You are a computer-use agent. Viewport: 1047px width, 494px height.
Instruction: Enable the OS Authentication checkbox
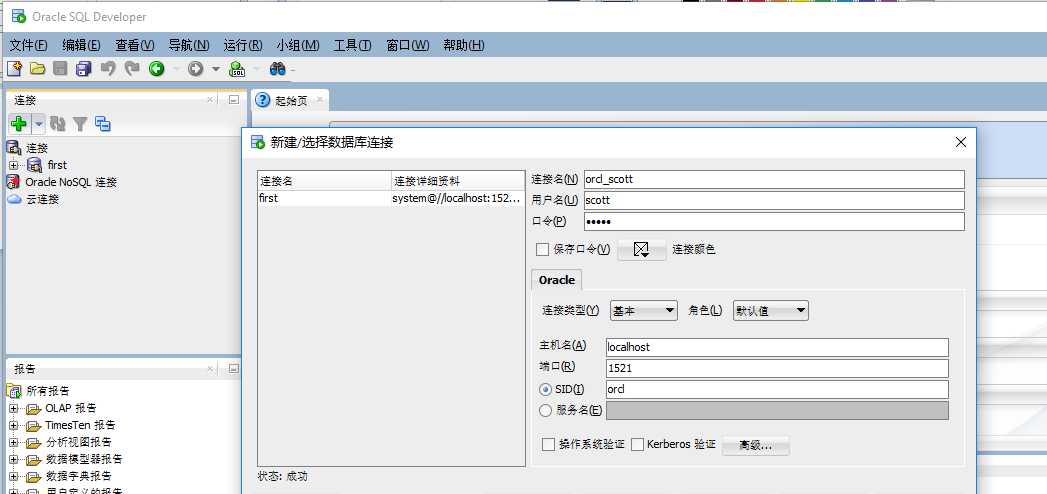click(x=548, y=444)
